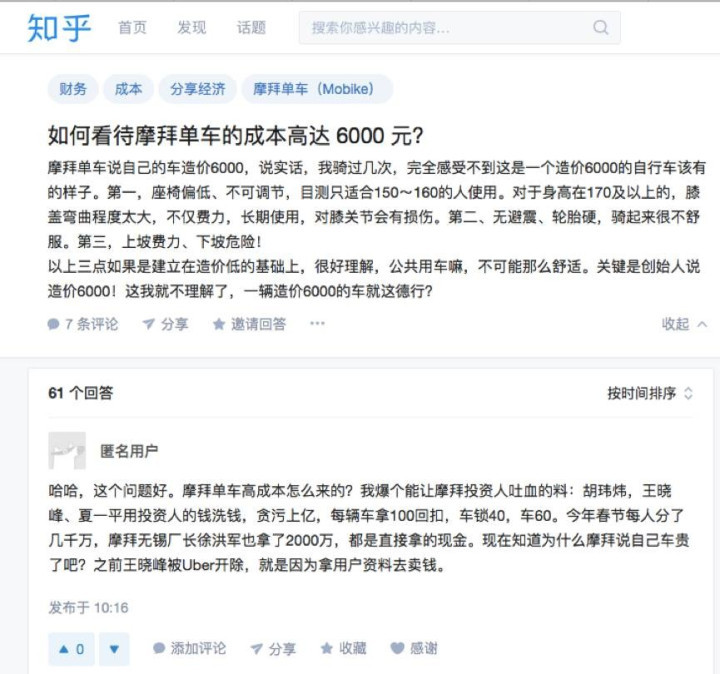
Task: Go to the 首页 tab
Action: pos(132,28)
